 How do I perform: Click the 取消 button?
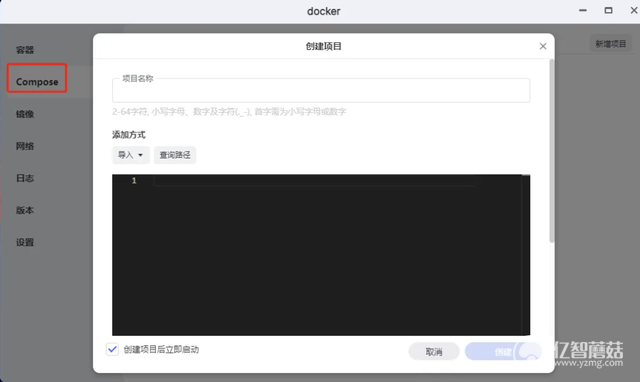[434, 351]
